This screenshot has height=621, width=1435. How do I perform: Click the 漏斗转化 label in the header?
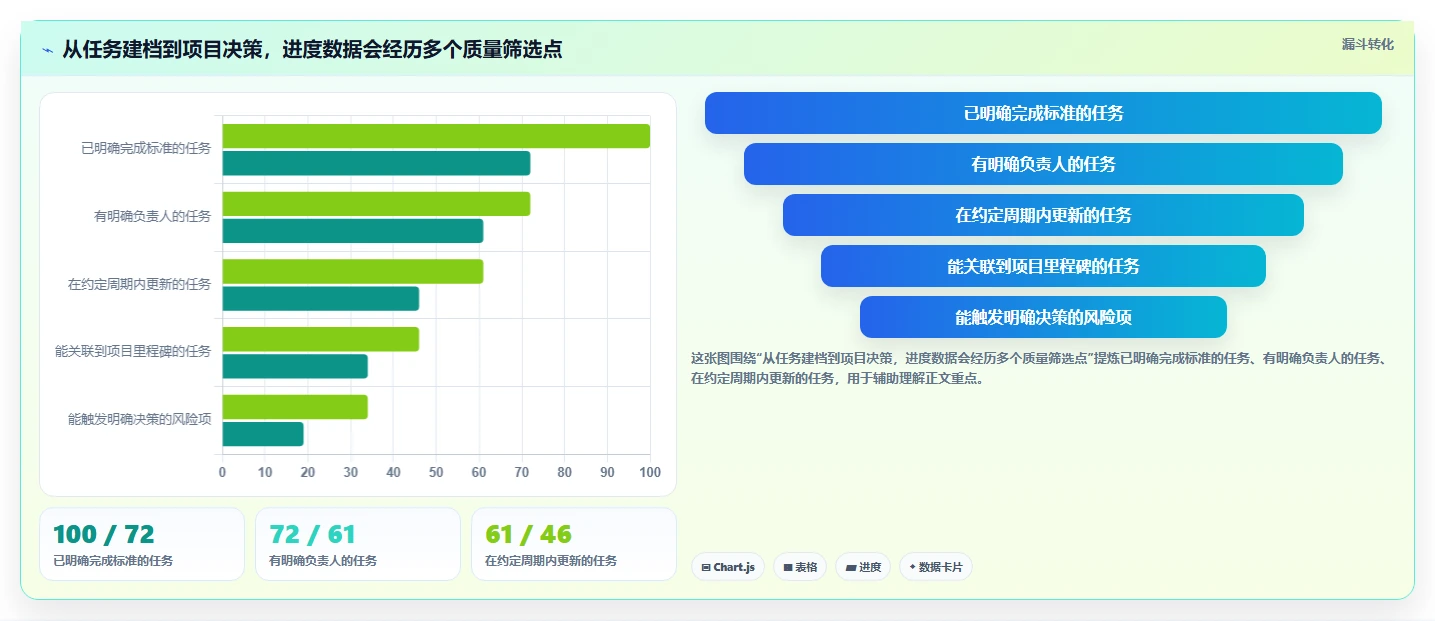pos(1367,44)
